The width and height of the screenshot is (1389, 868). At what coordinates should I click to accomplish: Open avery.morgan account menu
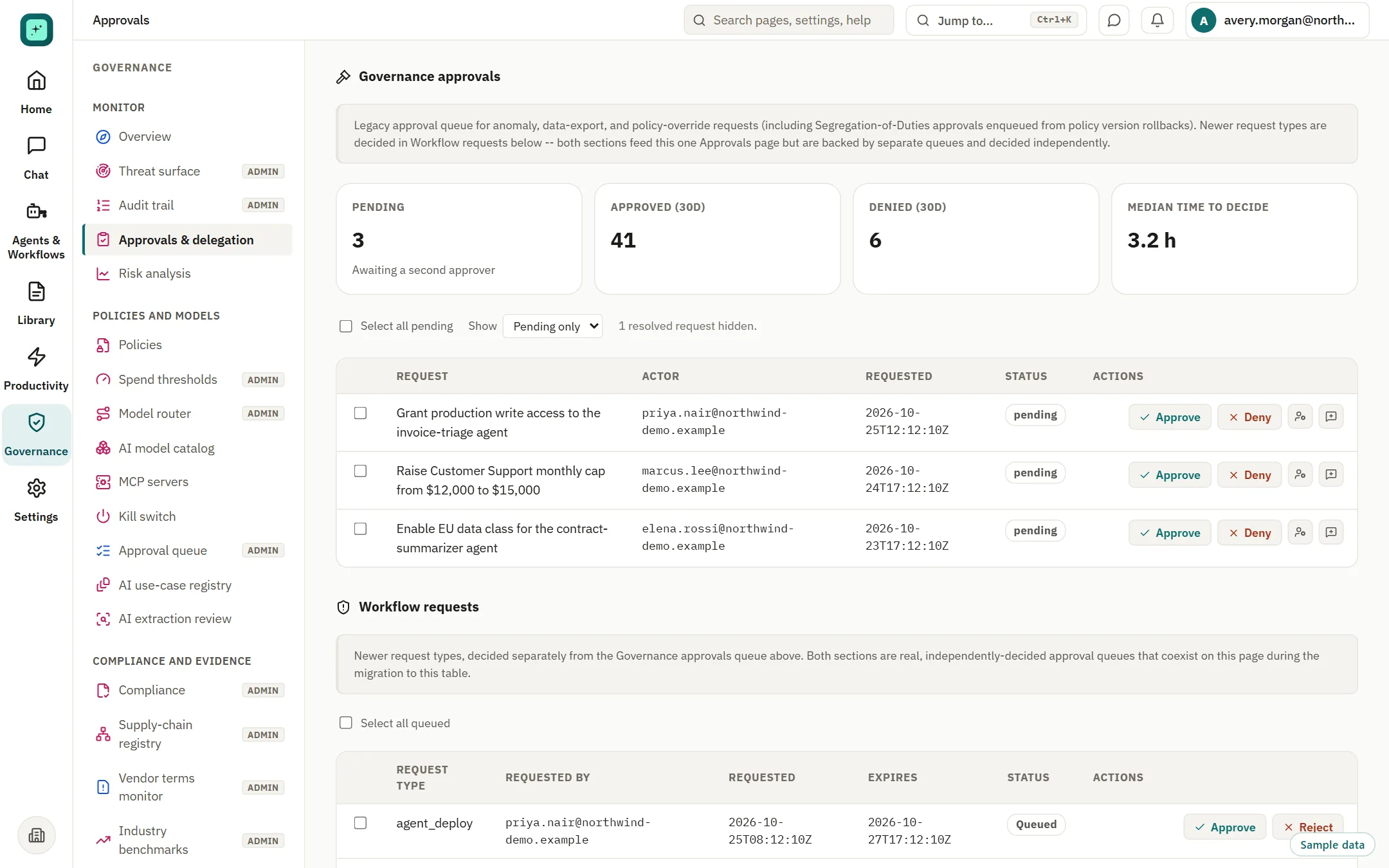1277,21
